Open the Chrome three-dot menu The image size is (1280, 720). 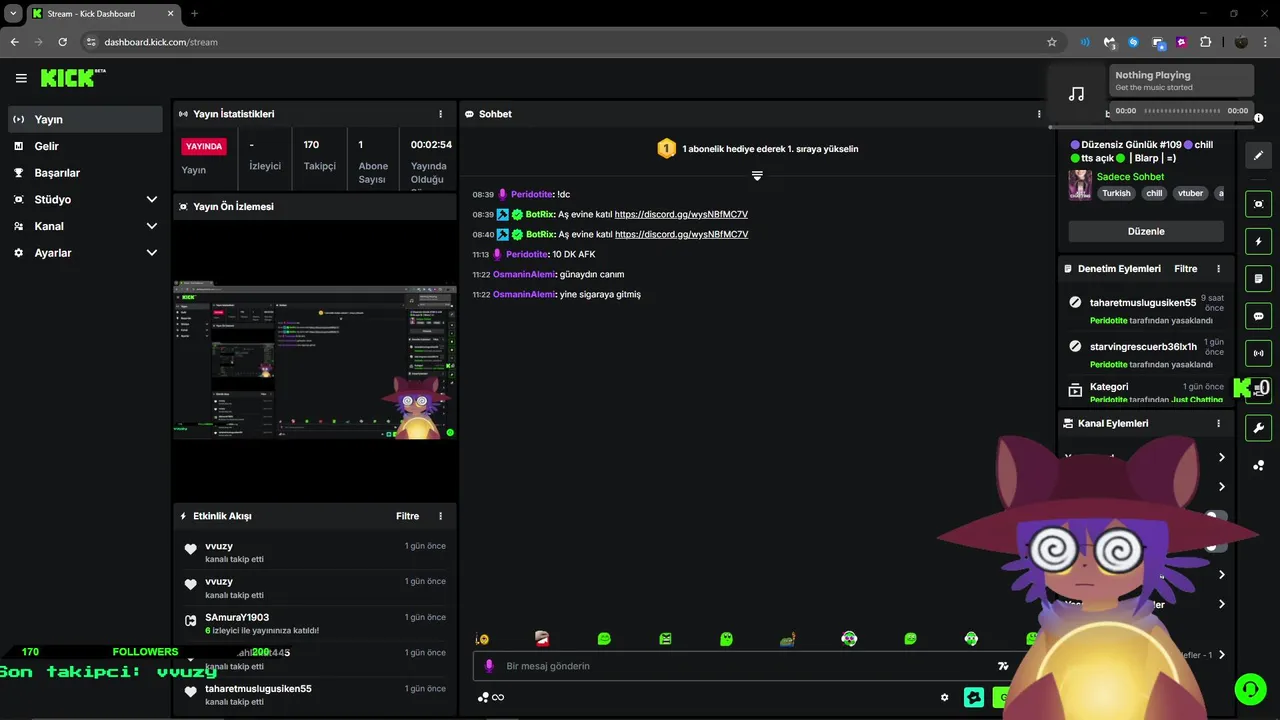(x=1267, y=42)
